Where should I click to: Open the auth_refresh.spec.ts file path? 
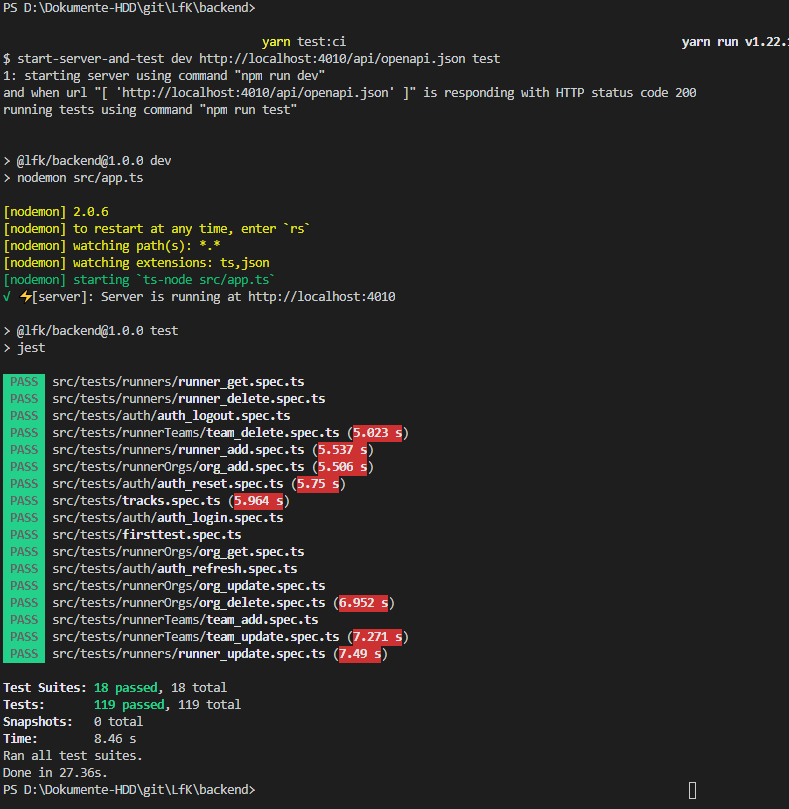click(174, 569)
